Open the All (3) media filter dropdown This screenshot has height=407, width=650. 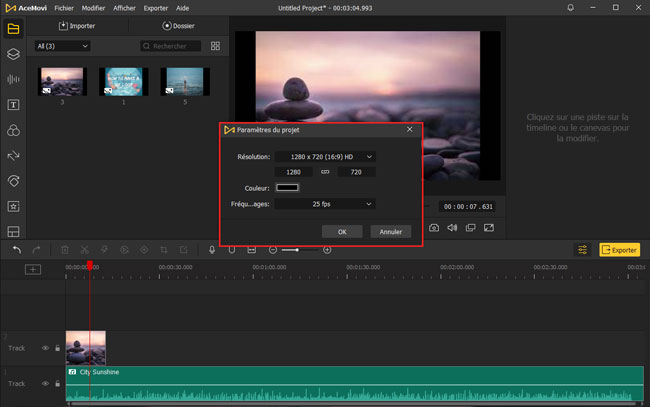coord(62,46)
